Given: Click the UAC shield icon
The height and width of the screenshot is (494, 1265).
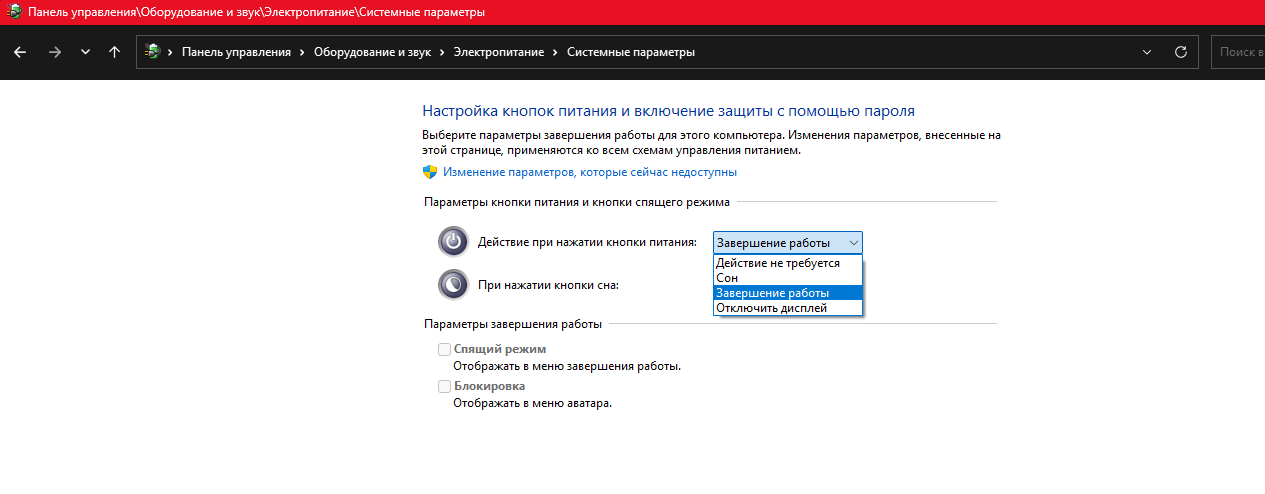Looking at the screenshot, I should tap(430, 172).
